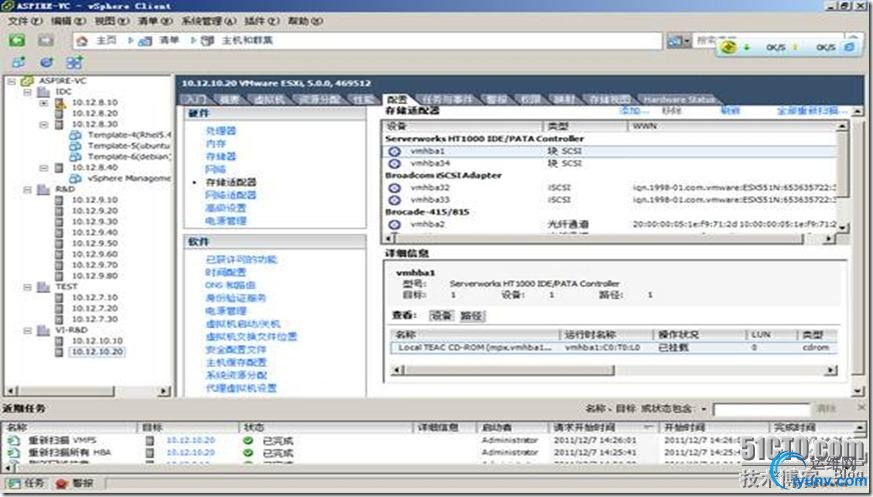Image resolution: width=873 pixels, height=497 pixels.
Task: Click the 全部重新扫描 link
Action: pyautogui.click(x=812, y=111)
